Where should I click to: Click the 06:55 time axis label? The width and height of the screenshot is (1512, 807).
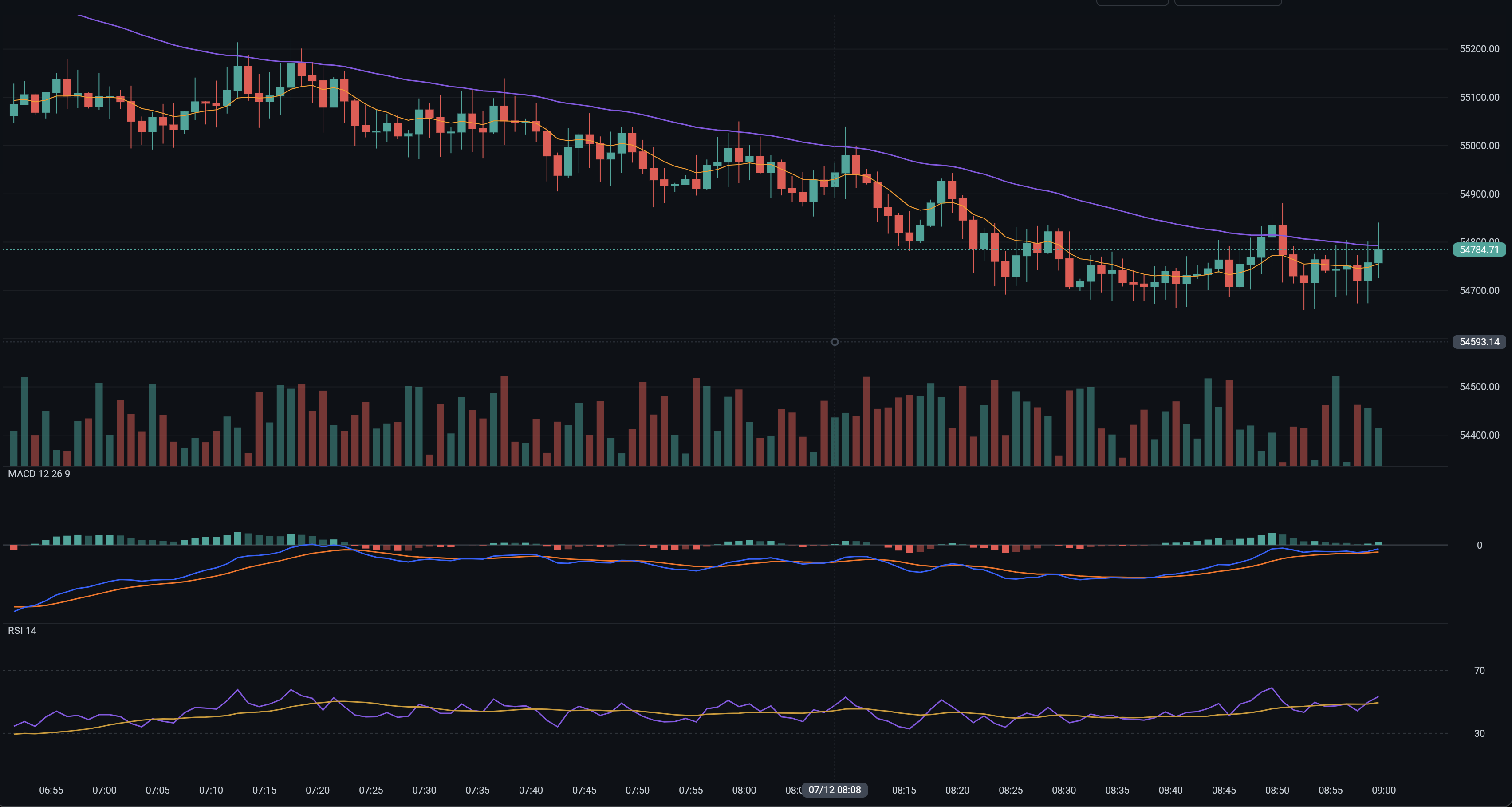pyautogui.click(x=51, y=790)
